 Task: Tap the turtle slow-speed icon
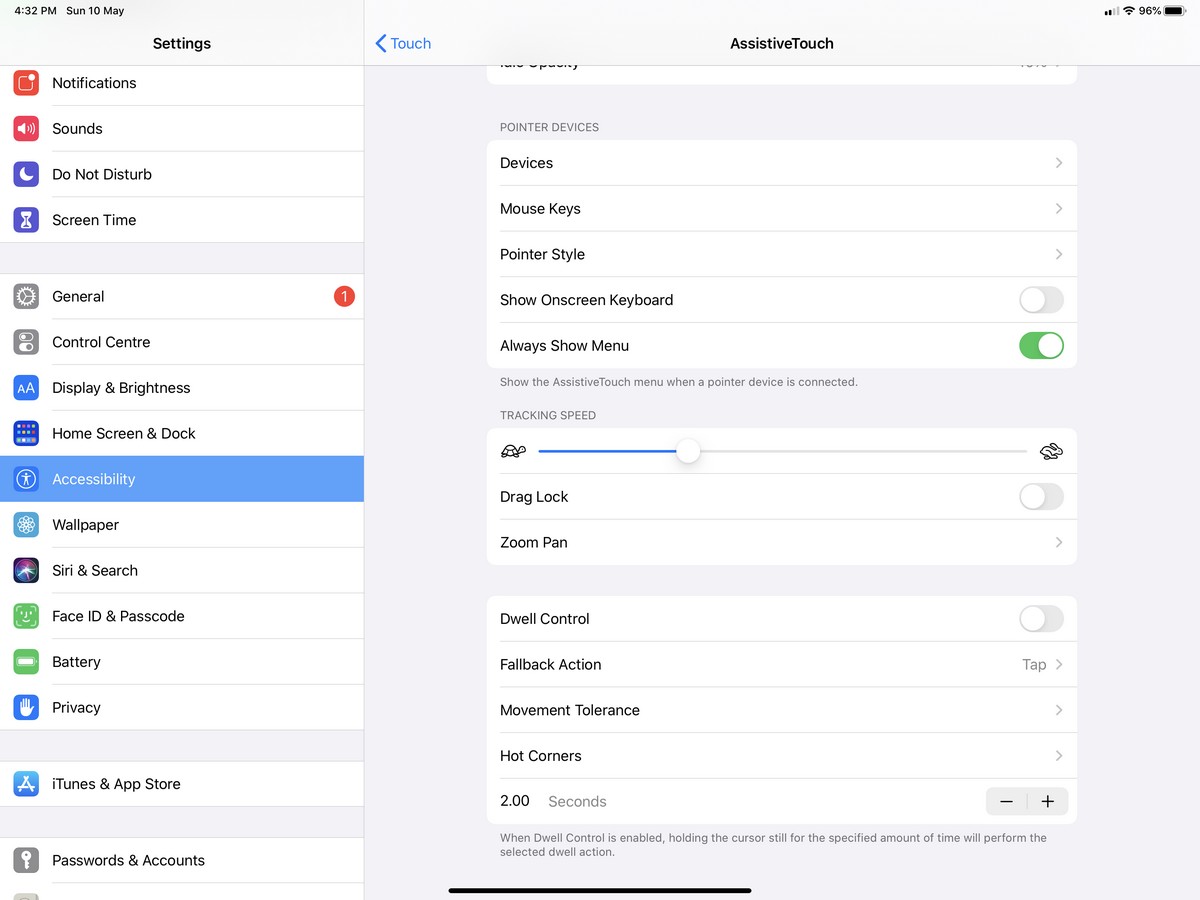[513, 451]
